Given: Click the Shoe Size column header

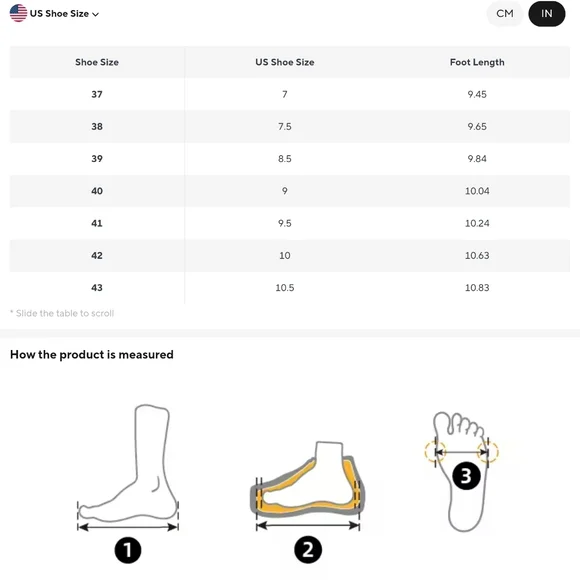Looking at the screenshot, I should (97, 62).
